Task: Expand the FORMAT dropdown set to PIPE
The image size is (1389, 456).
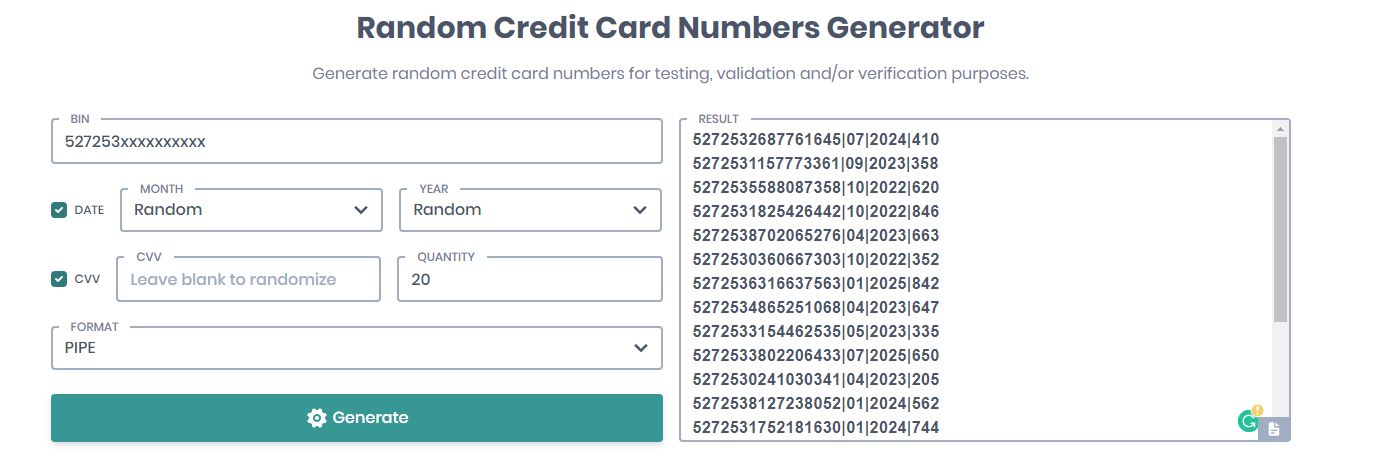Action: click(357, 348)
